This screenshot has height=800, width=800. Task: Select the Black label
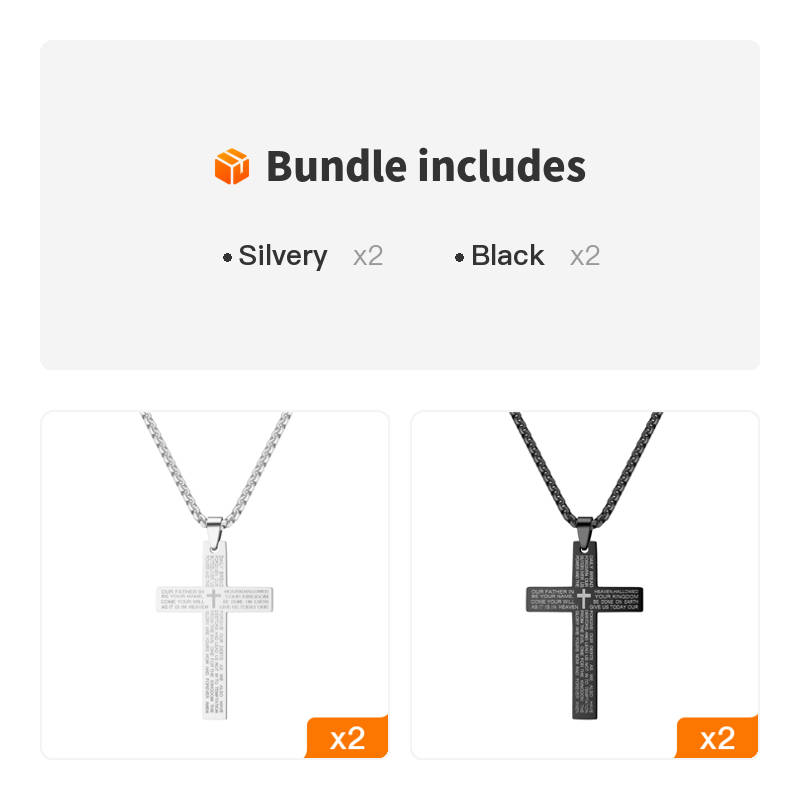coord(508,256)
